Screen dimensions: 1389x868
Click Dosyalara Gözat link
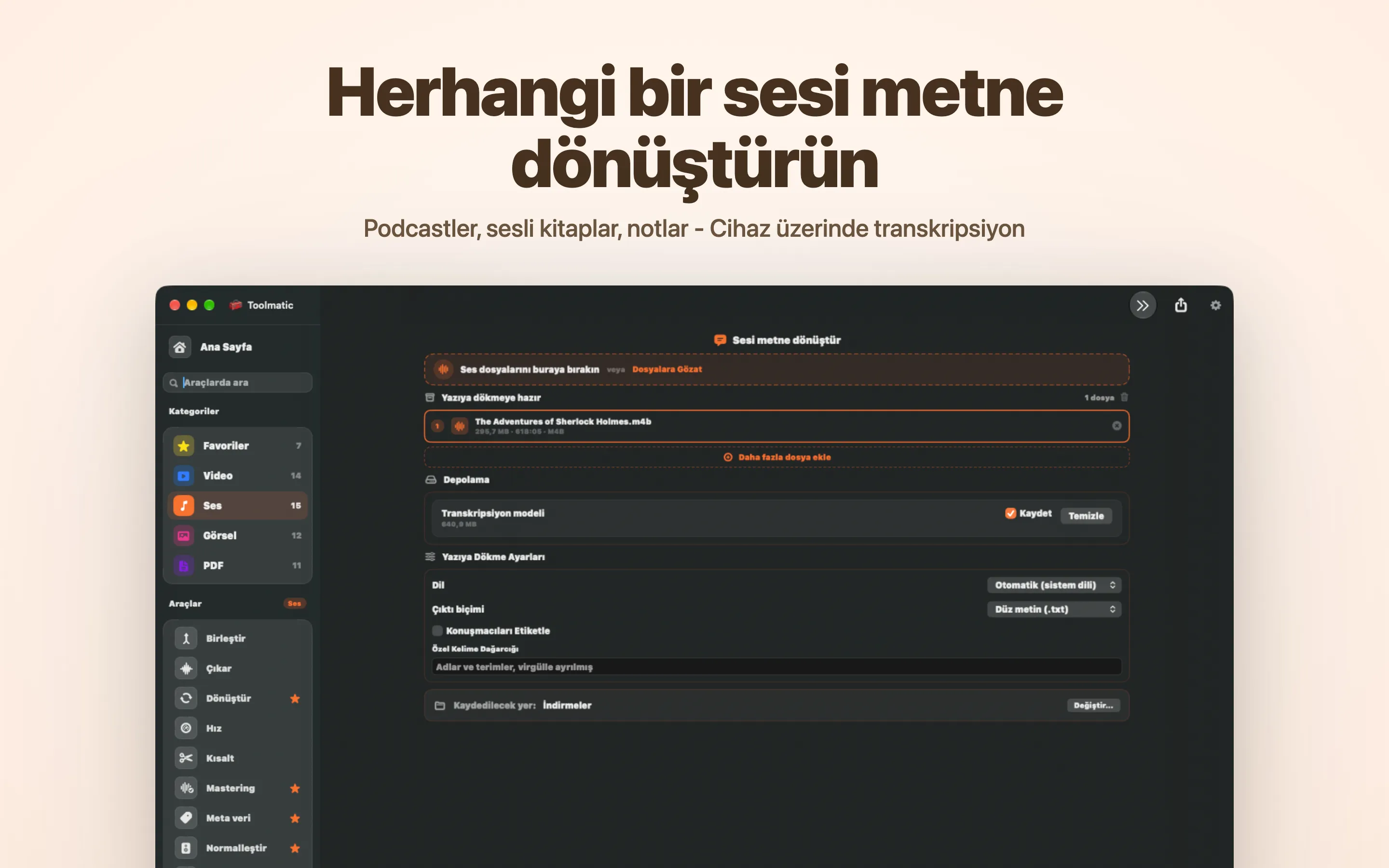(x=667, y=369)
